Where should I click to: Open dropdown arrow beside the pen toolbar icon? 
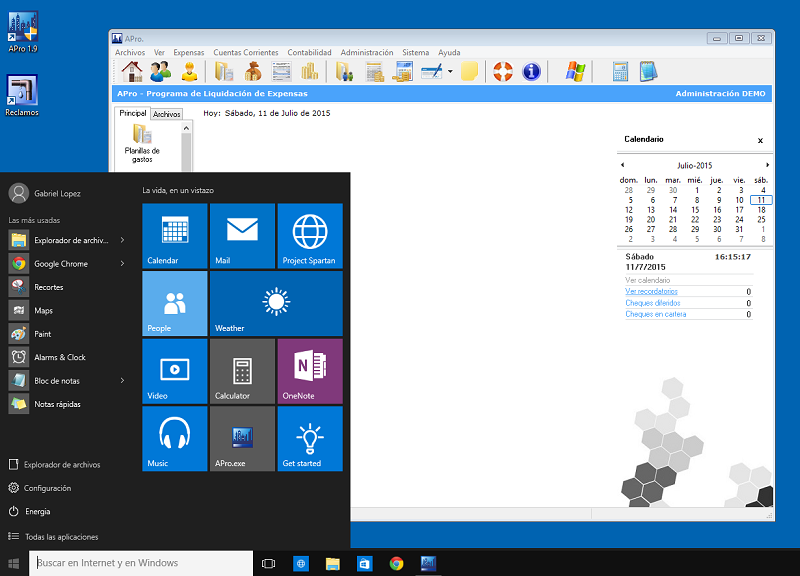pyautogui.click(x=450, y=72)
